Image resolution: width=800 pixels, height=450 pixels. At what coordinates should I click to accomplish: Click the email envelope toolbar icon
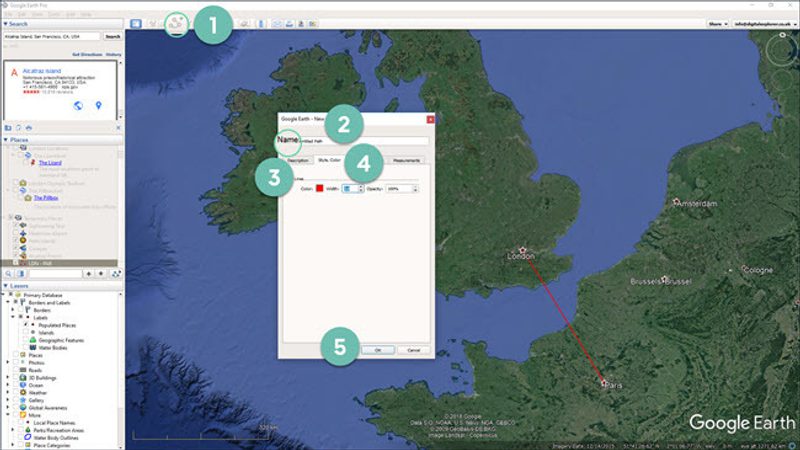(x=277, y=23)
